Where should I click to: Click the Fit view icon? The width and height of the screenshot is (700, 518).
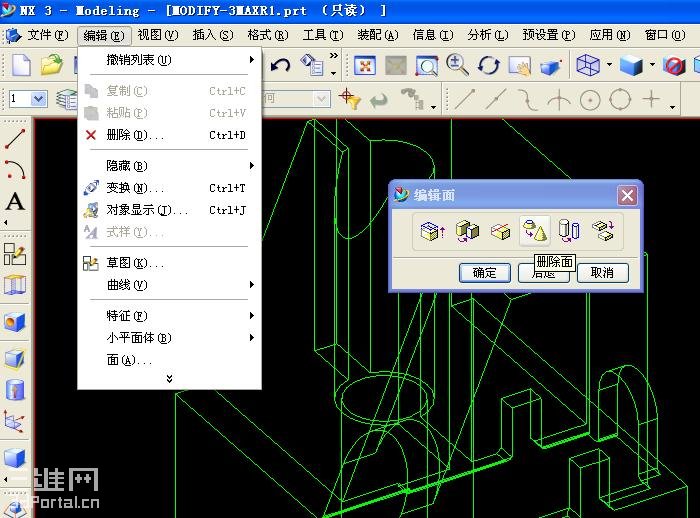[x=365, y=66]
